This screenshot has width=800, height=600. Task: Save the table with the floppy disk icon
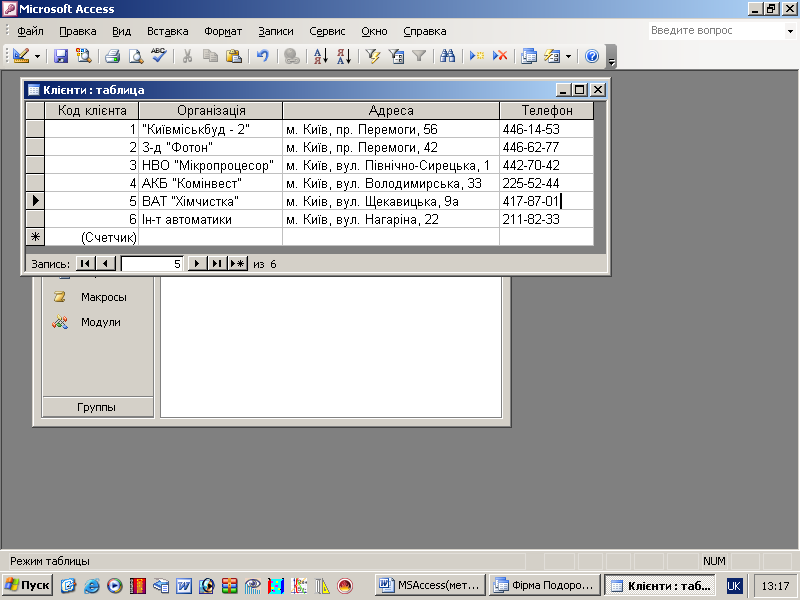click(61, 56)
